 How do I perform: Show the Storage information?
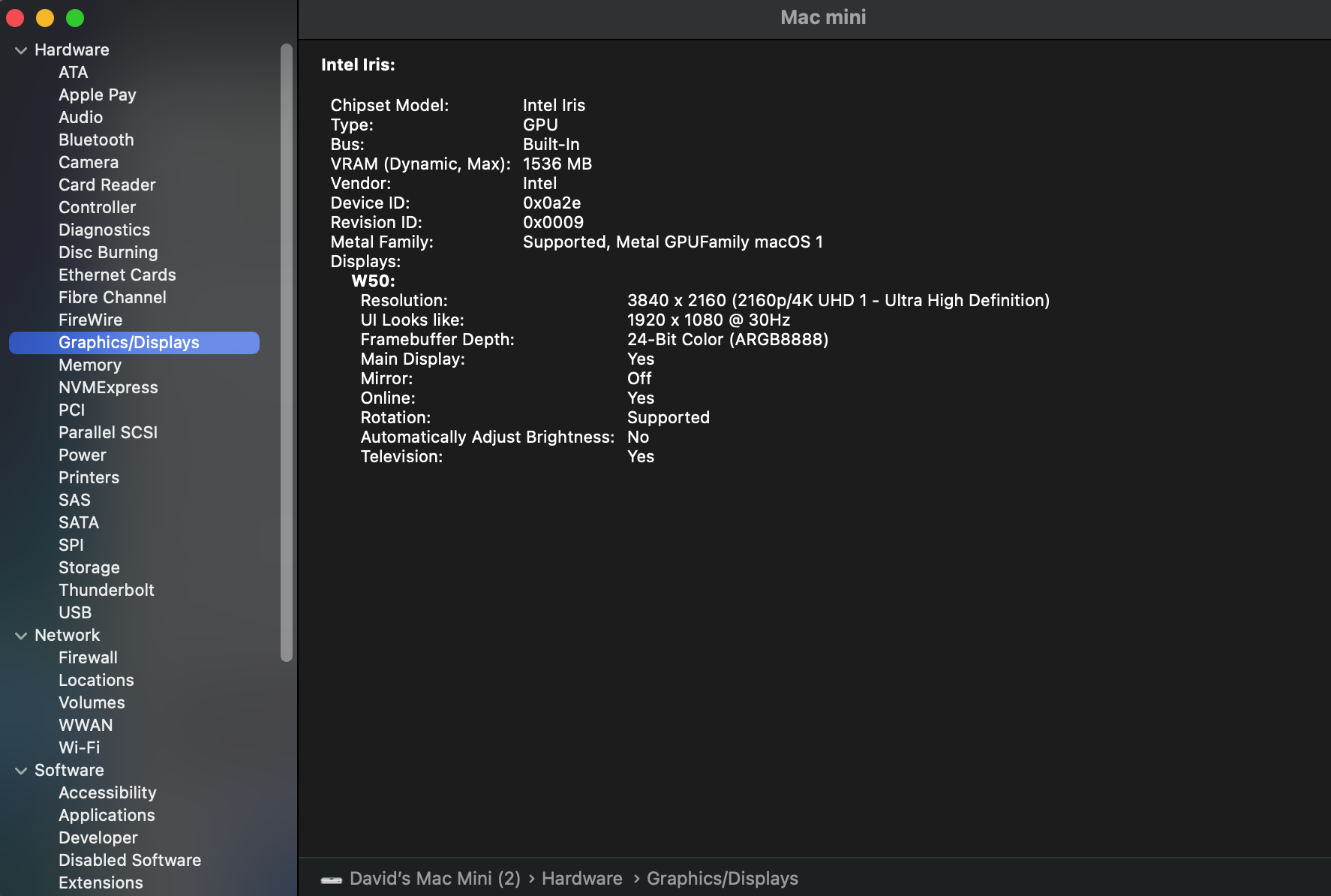pyautogui.click(x=89, y=568)
